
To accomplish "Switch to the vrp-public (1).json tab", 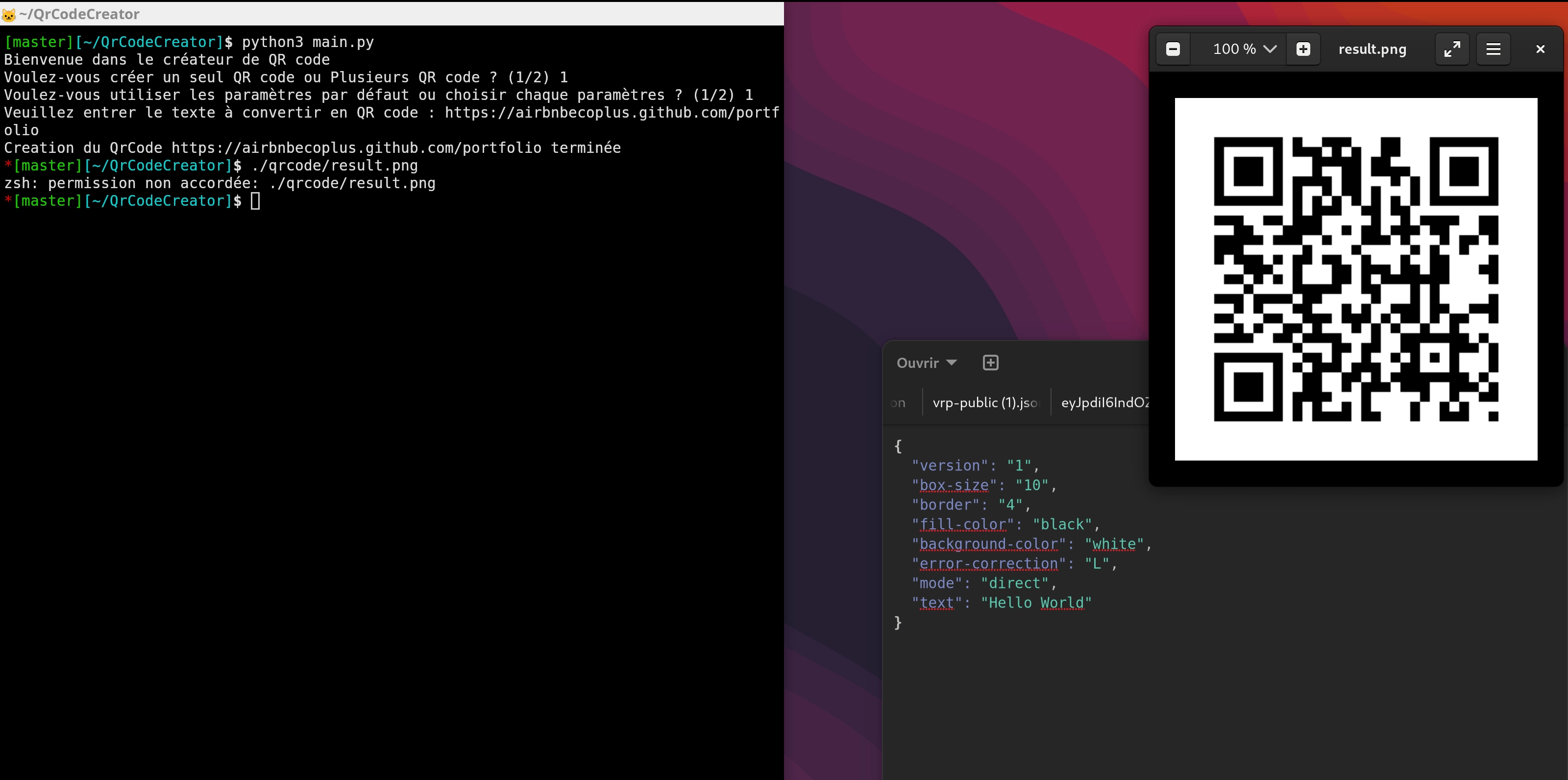I will (x=985, y=403).
